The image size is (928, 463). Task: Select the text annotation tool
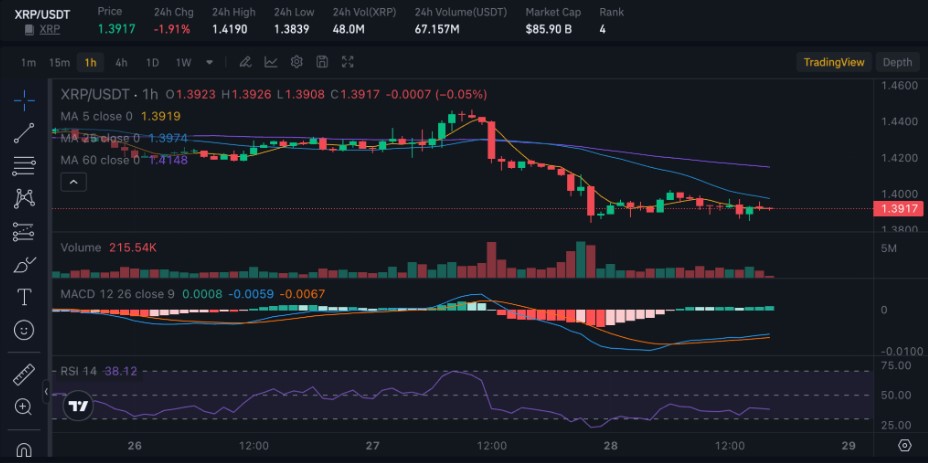(x=24, y=297)
